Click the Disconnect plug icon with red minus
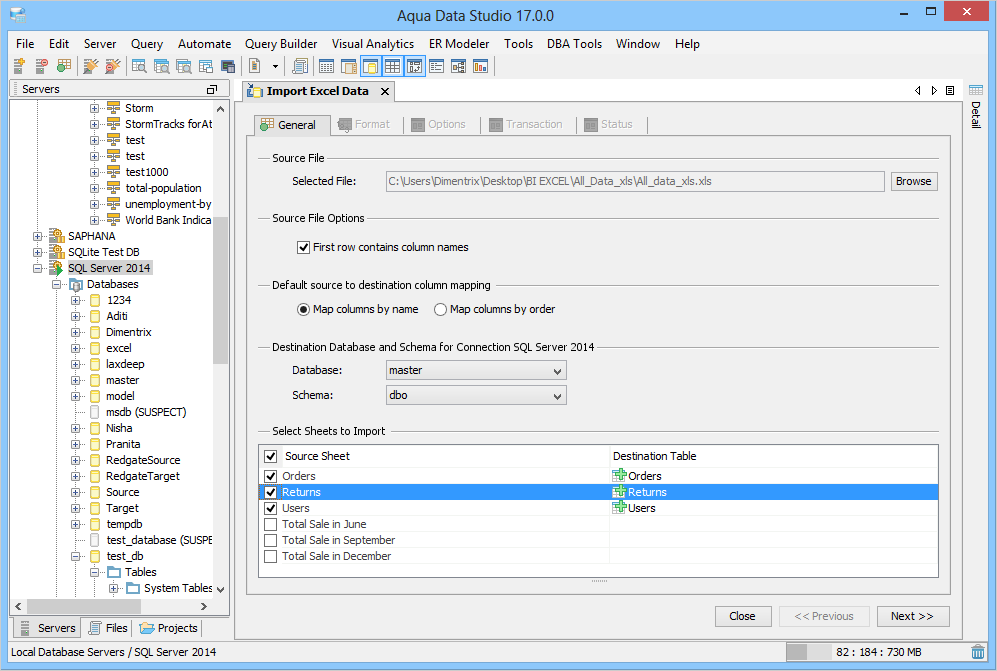 coord(113,66)
